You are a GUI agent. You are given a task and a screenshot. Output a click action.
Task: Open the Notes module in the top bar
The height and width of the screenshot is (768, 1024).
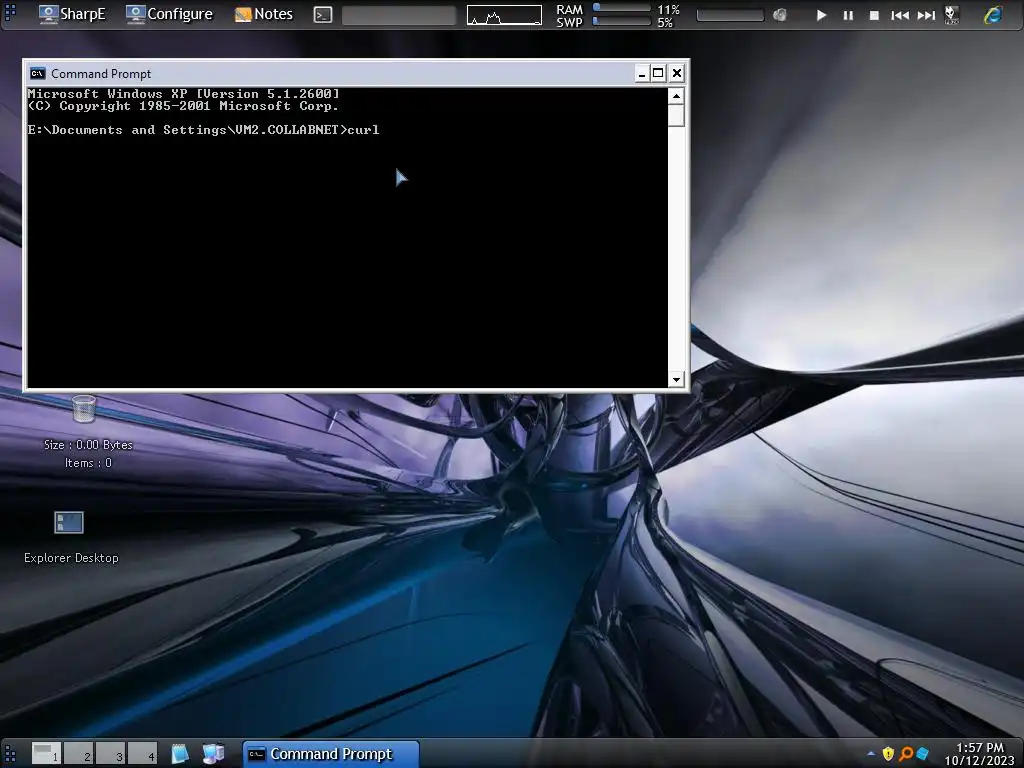coord(264,14)
